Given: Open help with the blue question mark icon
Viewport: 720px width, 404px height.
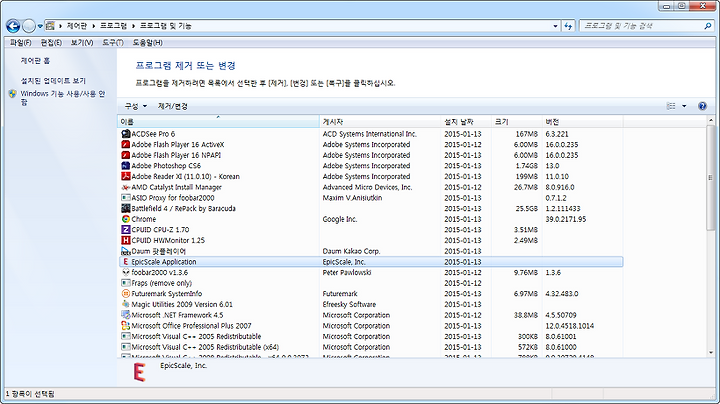Looking at the screenshot, I should [702, 106].
